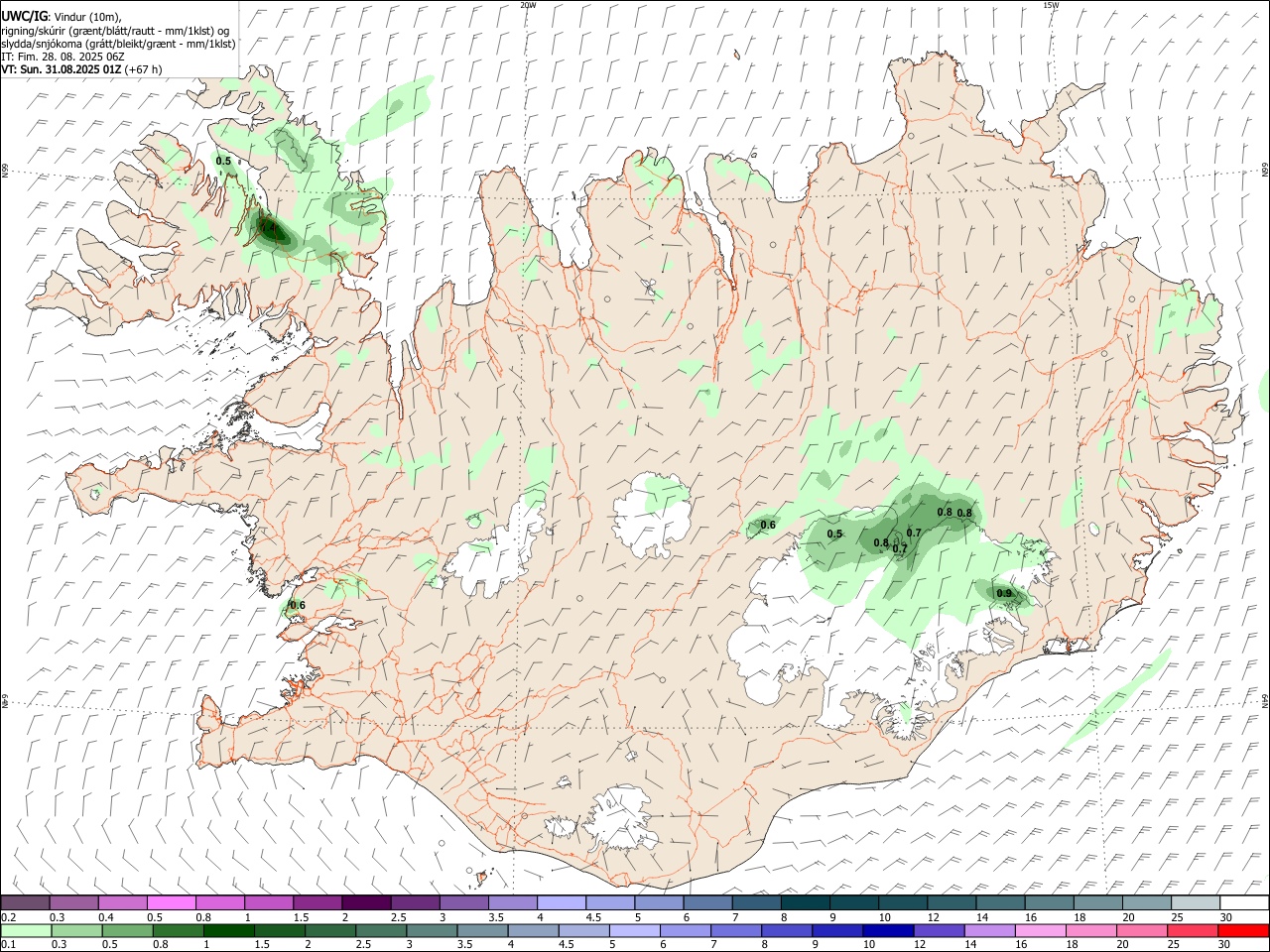This screenshot has height=952, width=1270.
Task: Select the deep blue swatch labeled 10 in lower legend
Action: (888, 930)
